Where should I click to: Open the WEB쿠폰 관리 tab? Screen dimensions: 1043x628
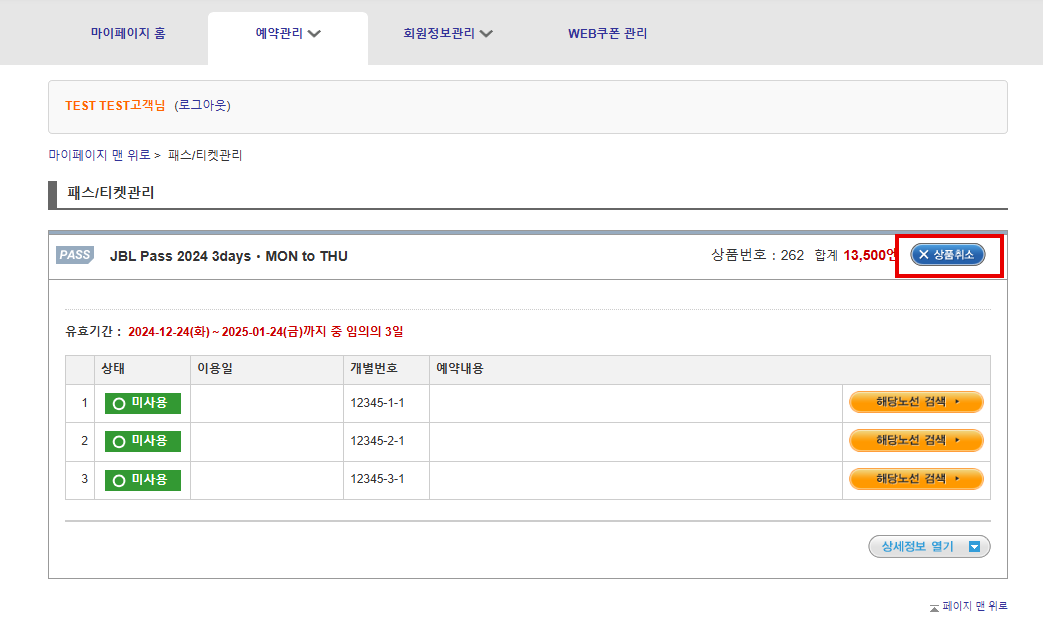click(607, 33)
